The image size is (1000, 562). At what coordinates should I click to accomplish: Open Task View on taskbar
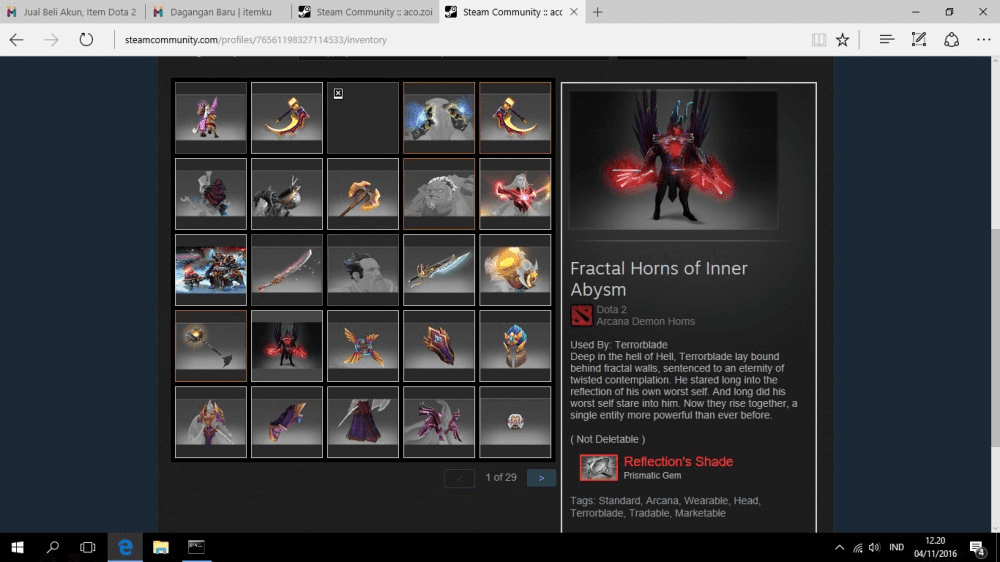tap(87, 547)
